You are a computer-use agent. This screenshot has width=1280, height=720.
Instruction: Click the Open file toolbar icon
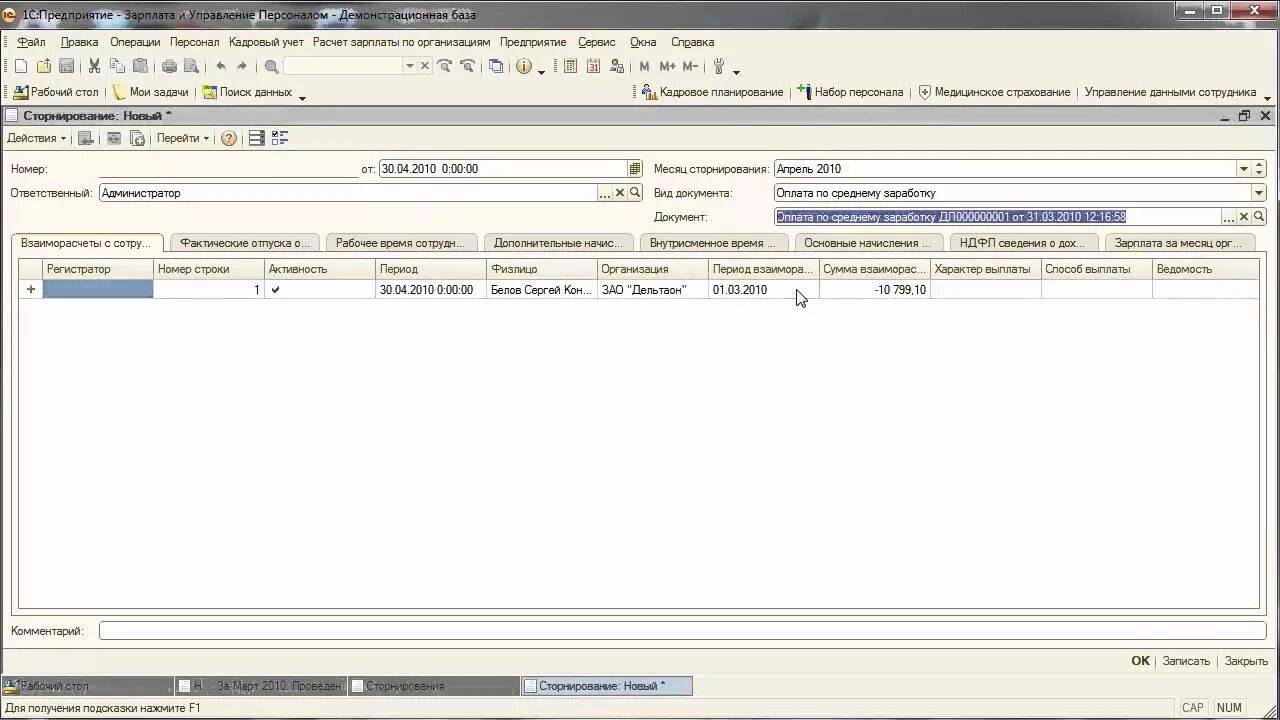43,66
